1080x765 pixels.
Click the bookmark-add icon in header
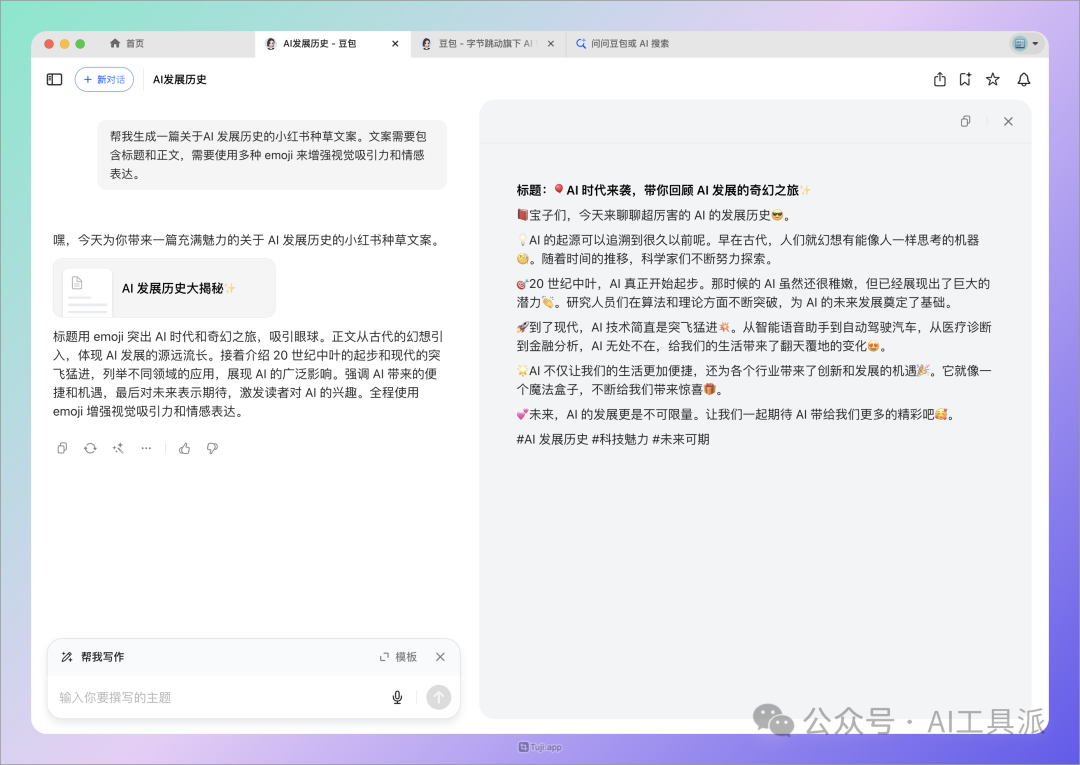[965, 79]
